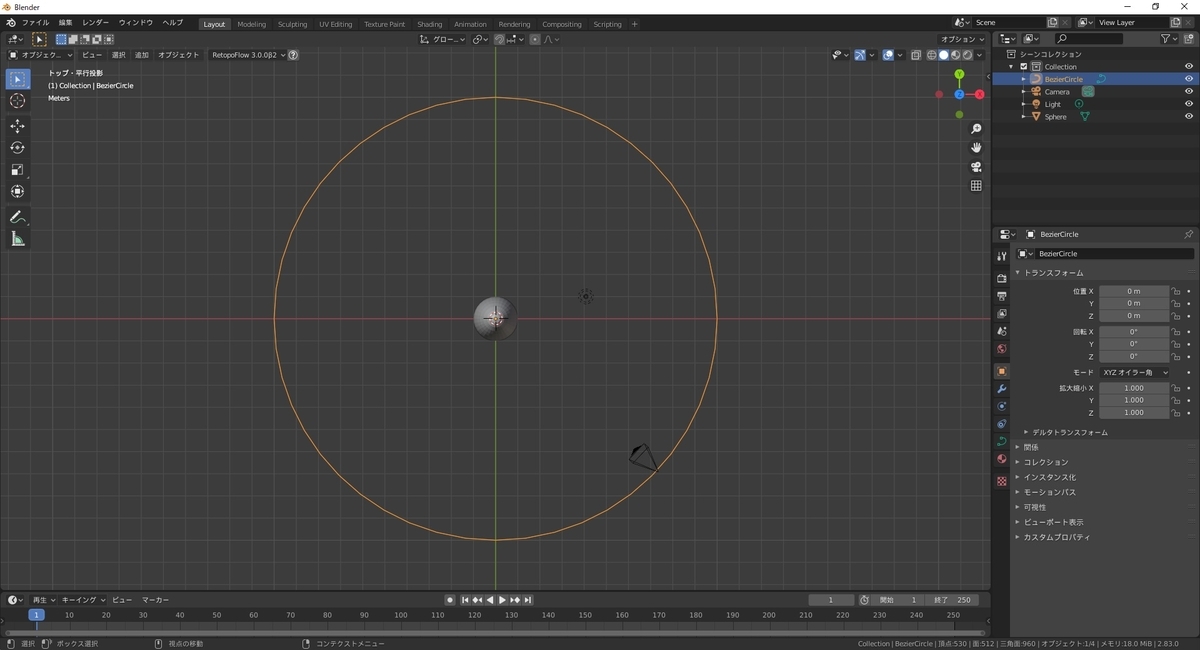The image size is (1200, 650).
Task: Switch to the Modeling workspace tab
Action: click(251, 24)
